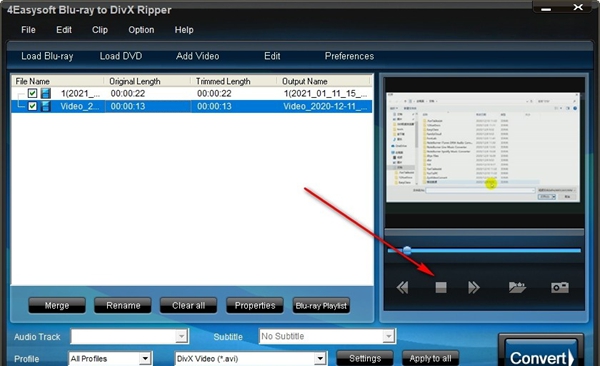Viewport: 600px width, 366px height.
Task: Open the File menu
Action: (x=28, y=30)
